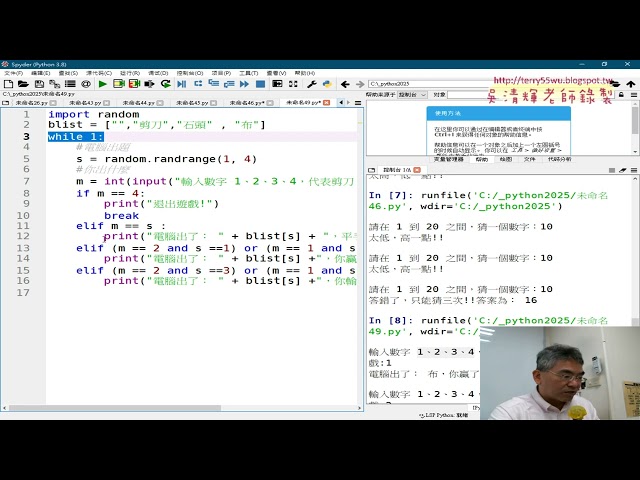Image resolution: width=640 pixels, height=480 pixels.
Task: Open the help pane options hamburger menu
Action: pos(633,95)
